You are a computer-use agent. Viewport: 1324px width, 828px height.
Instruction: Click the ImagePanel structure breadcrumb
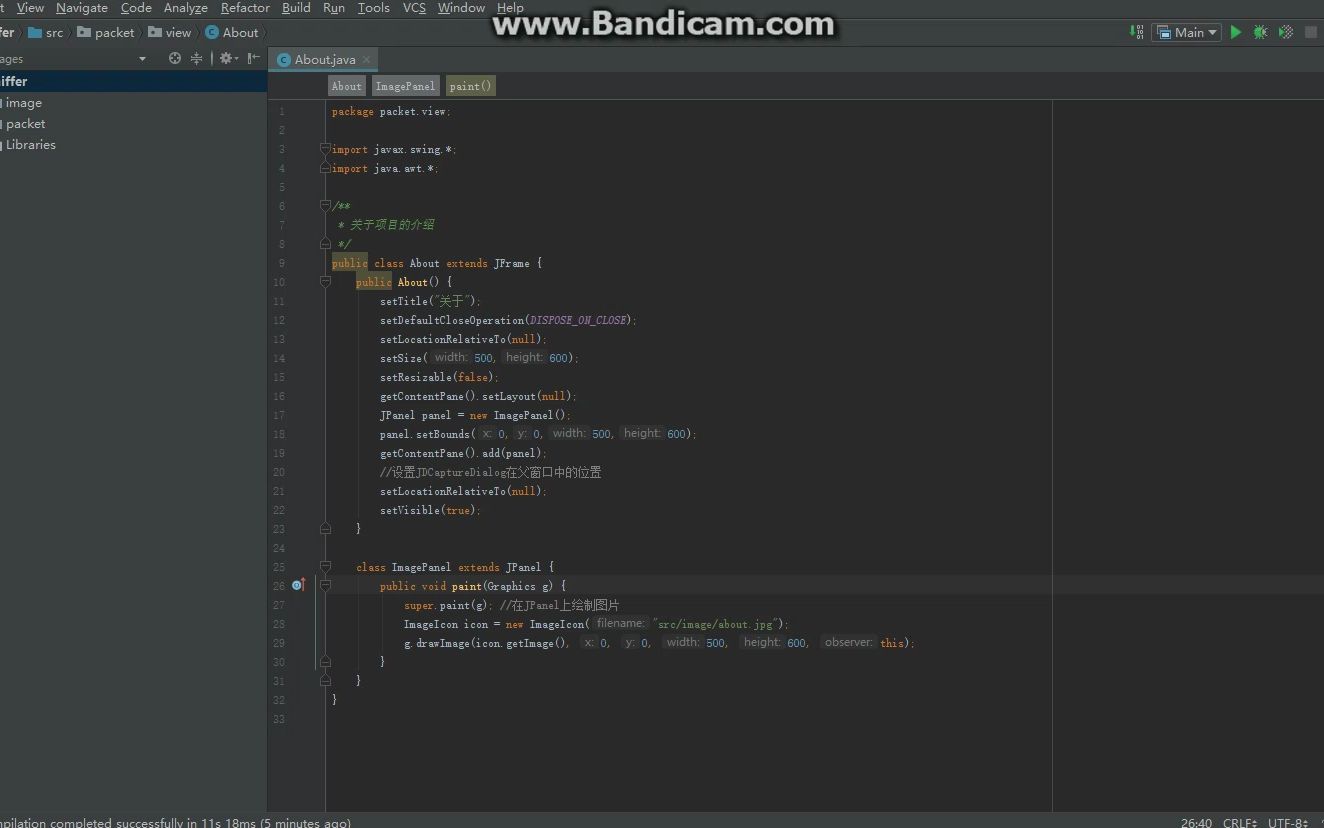point(405,86)
